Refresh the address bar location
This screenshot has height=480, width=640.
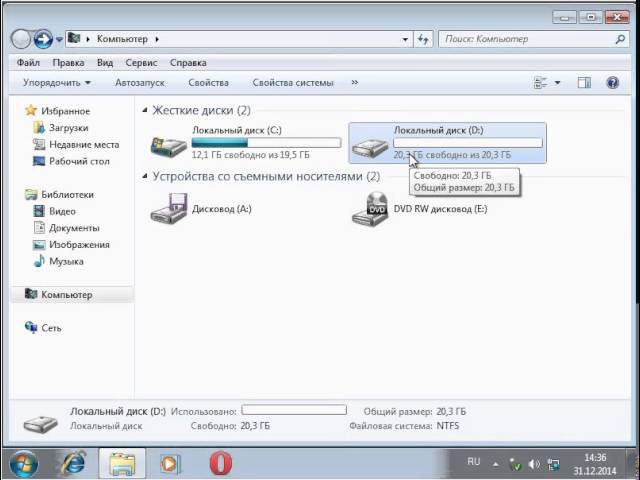pyautogui.click(x=423, y=39)
